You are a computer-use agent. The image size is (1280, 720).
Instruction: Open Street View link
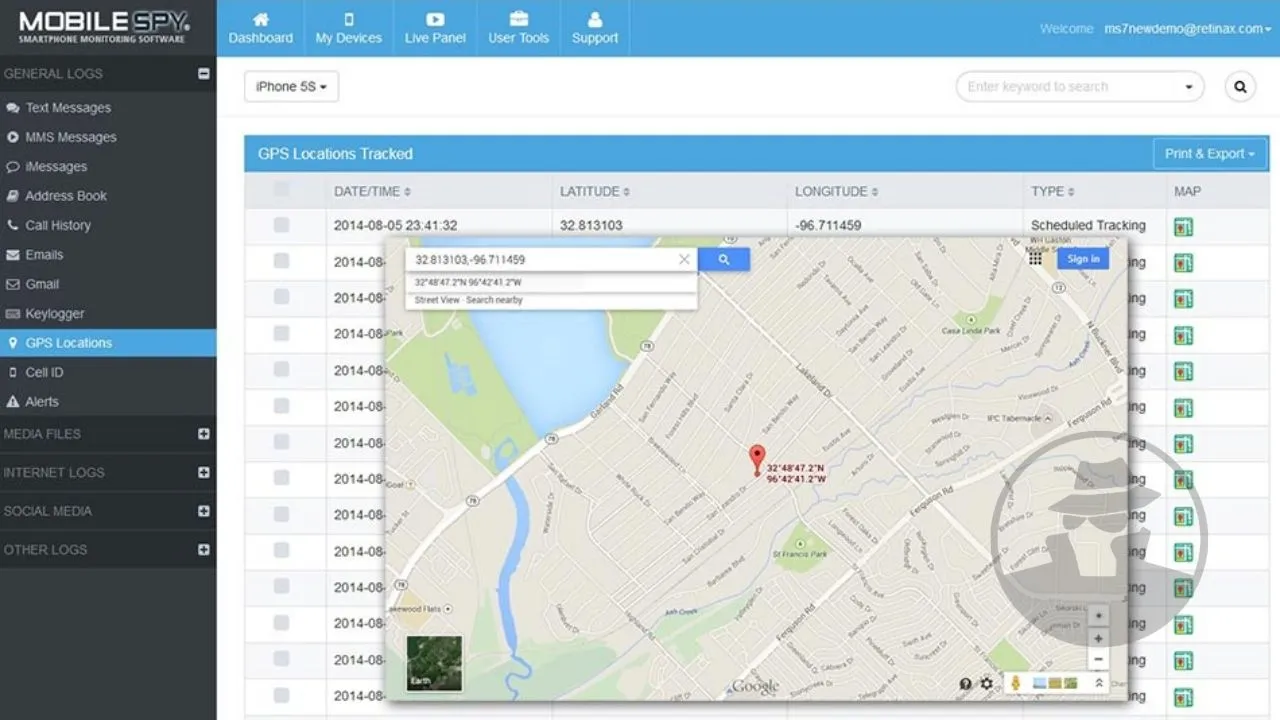[437, 300]
